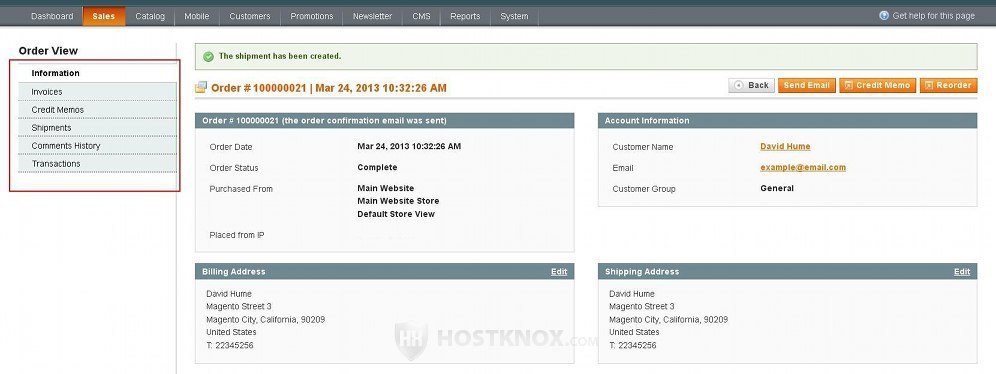Open the Reports menu
This screenshot has width=996, height=374.
click(x=465, y=17)
